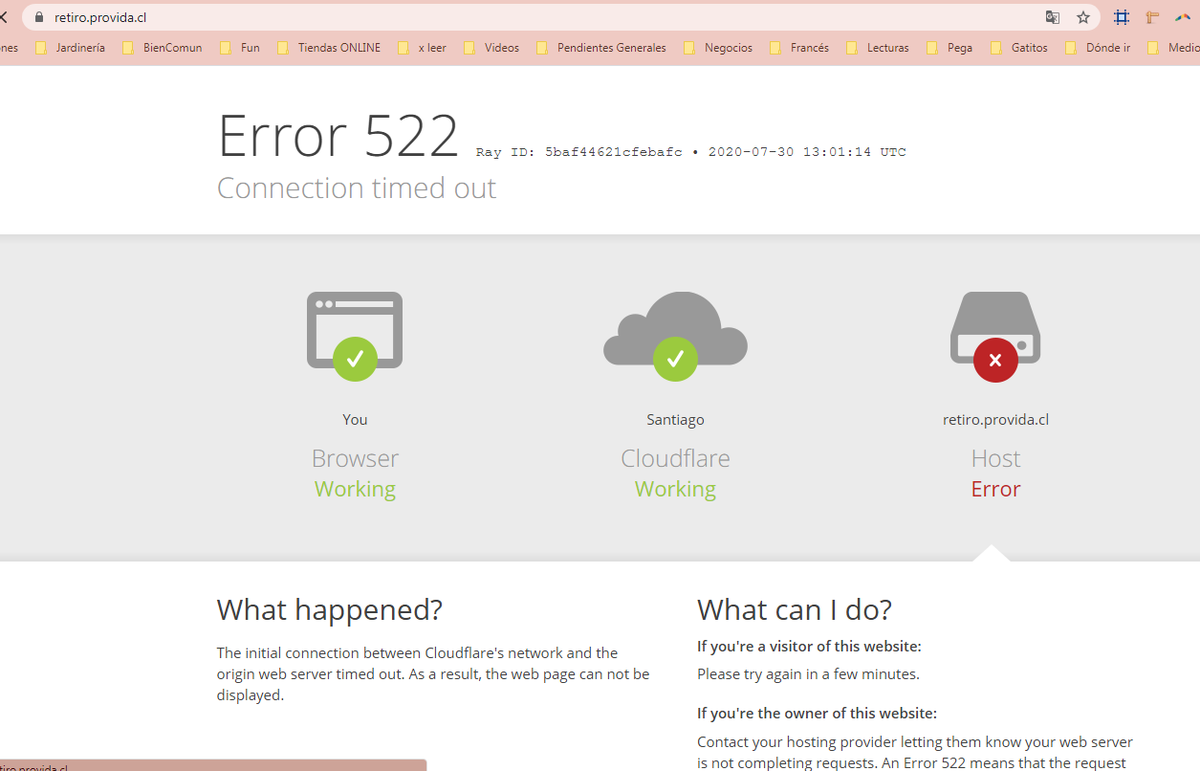
Task: Click If you're a visitor of this website
Action: 809,646
